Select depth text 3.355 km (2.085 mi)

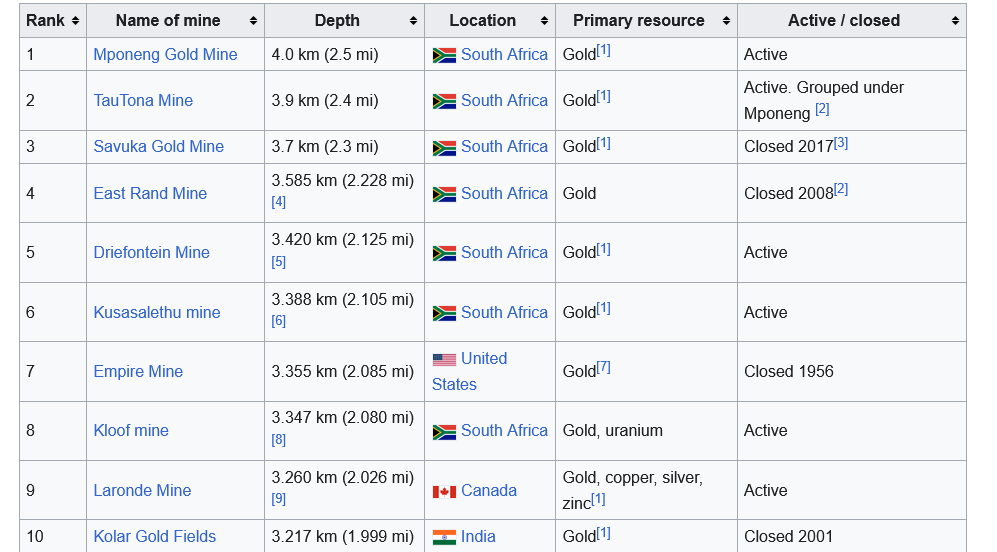click(343, 371)
